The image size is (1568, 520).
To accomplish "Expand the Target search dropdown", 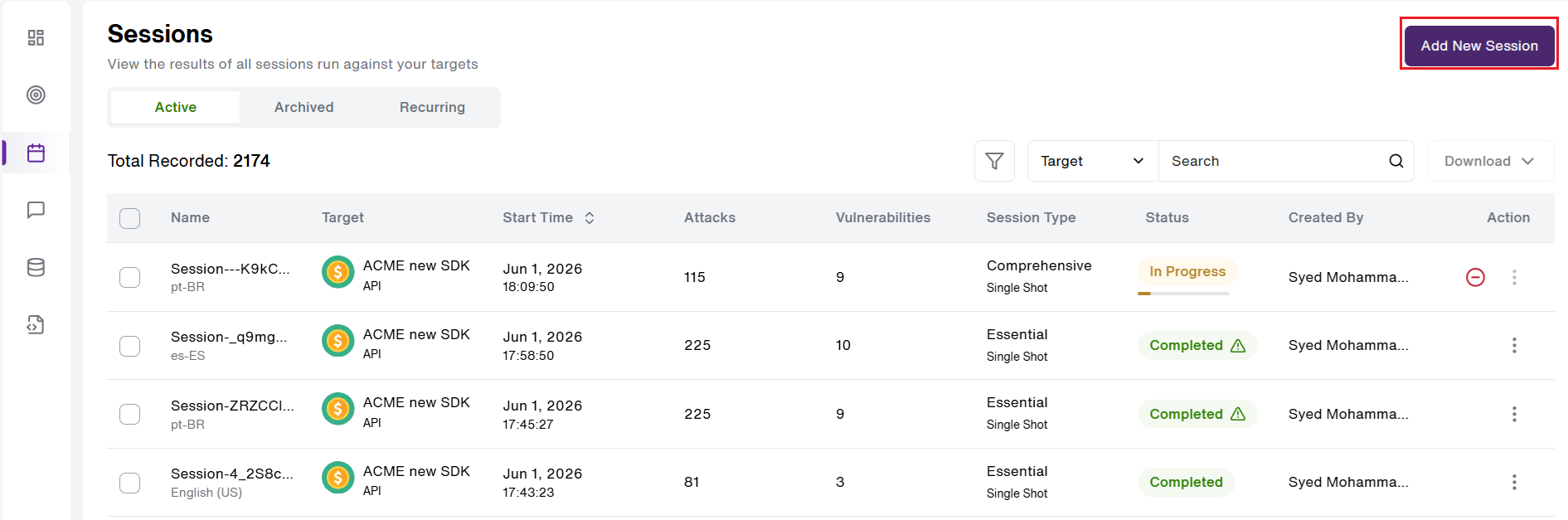I will click(x=1093, y=161).
